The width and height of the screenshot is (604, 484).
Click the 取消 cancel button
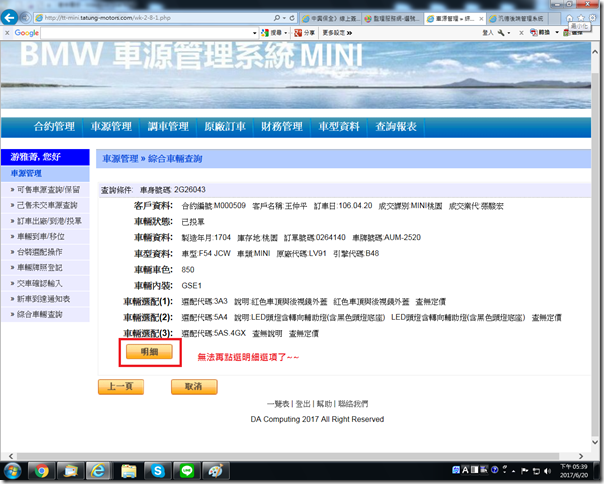coord(194,387)
